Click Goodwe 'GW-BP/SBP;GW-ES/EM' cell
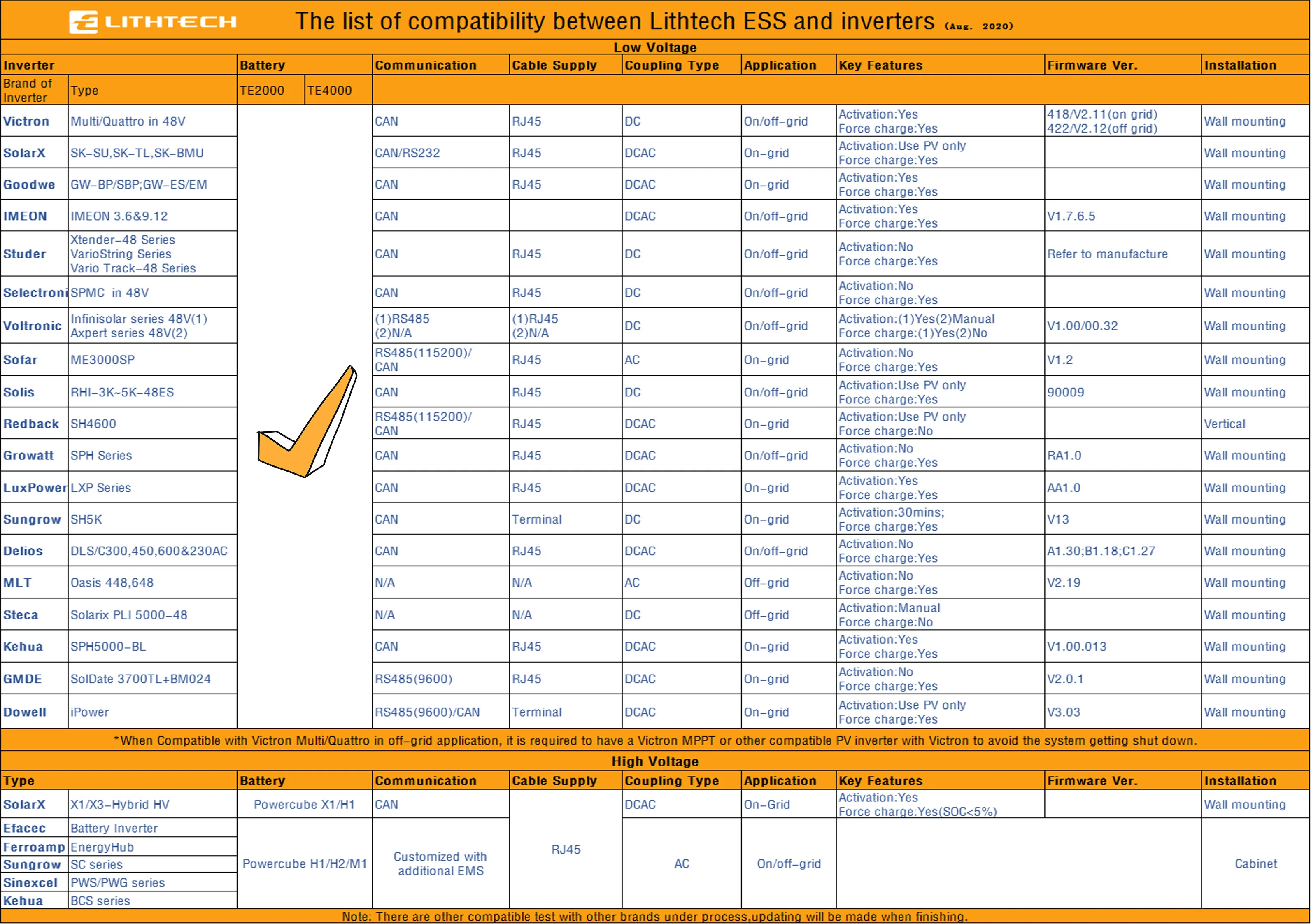This screenshot has width=1311, height=924. 152,184
